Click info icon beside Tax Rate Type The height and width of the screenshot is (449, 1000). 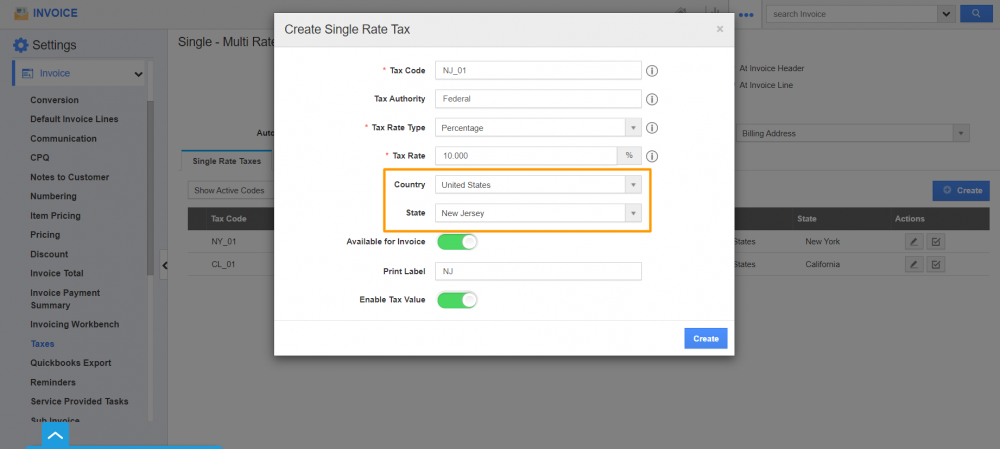652,128
